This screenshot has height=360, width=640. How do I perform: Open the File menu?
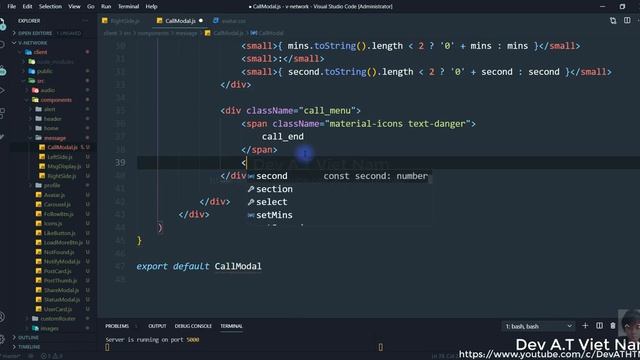tap(11, 7)
